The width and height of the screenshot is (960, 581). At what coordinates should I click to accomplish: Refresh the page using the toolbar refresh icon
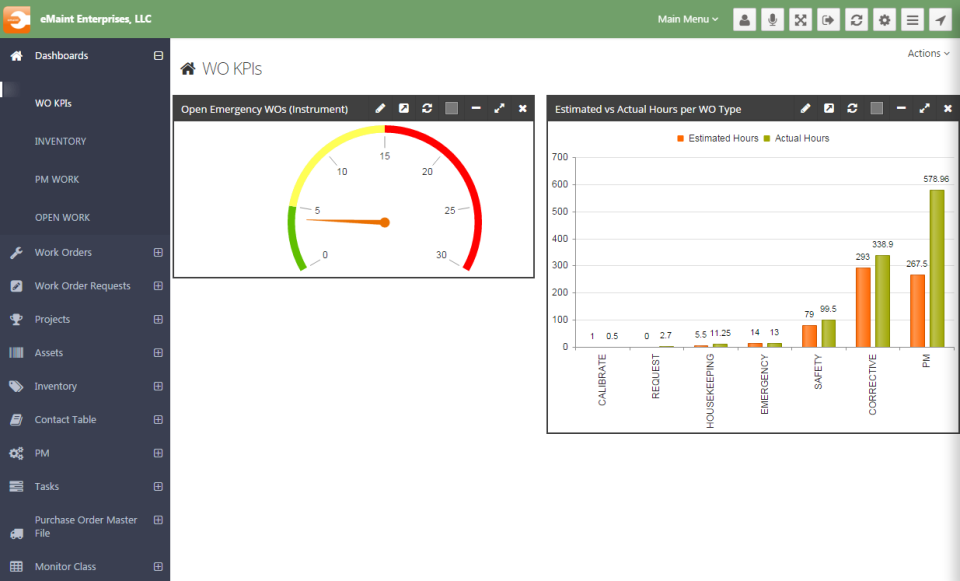(x=856, y=19)
